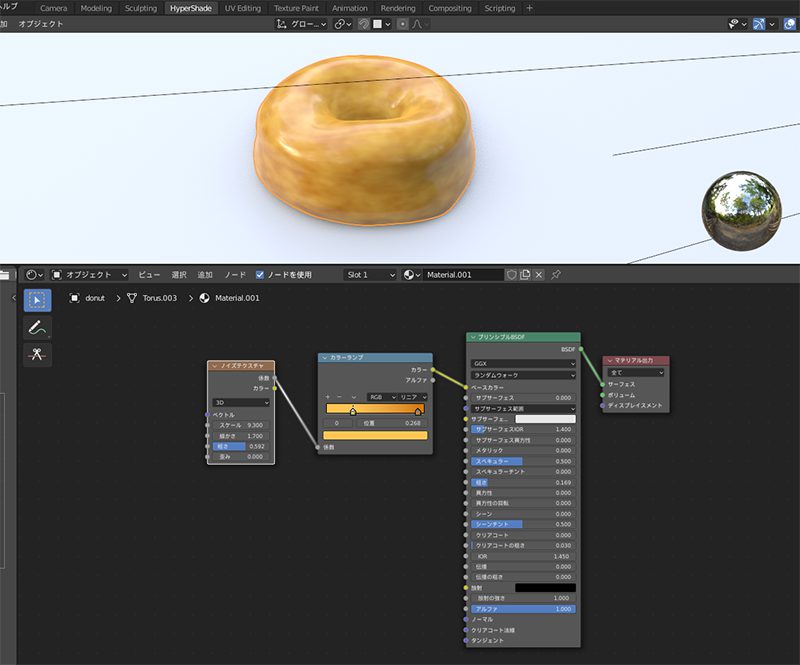Viewport: 800px width, 665px height.
Task: Click the fake user shield icon
Action: 511,274
